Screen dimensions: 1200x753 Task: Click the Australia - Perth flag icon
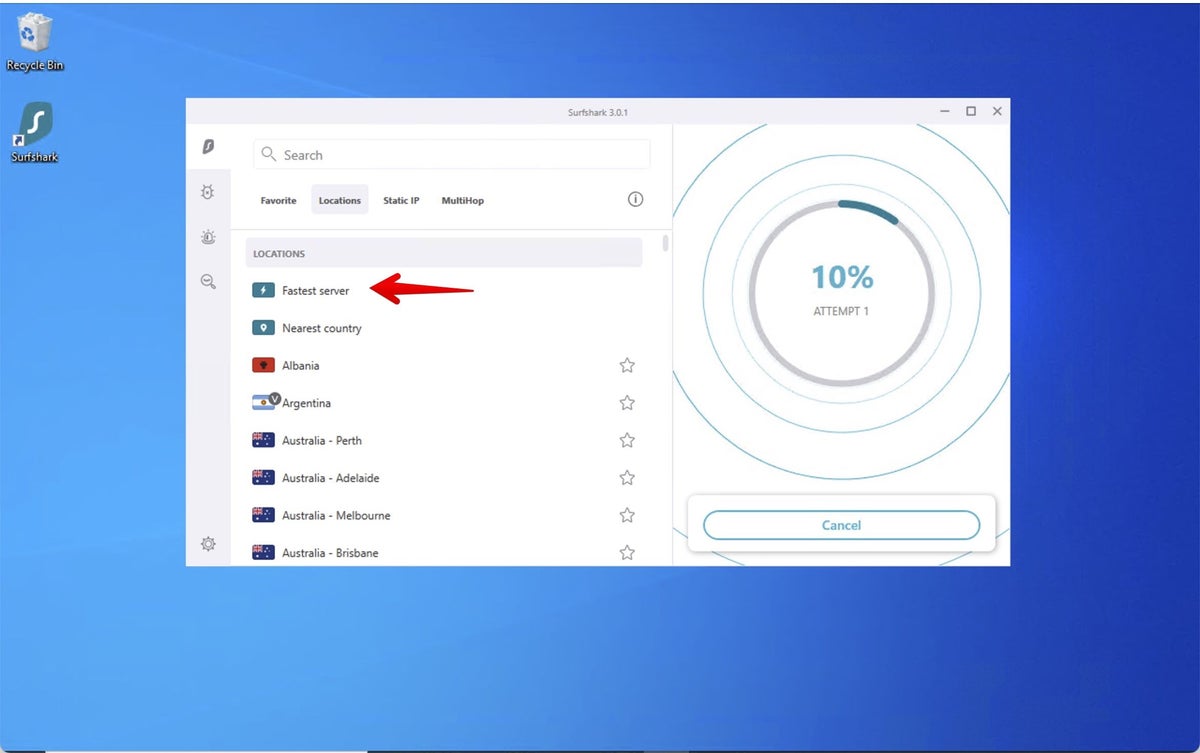(263, 441)
